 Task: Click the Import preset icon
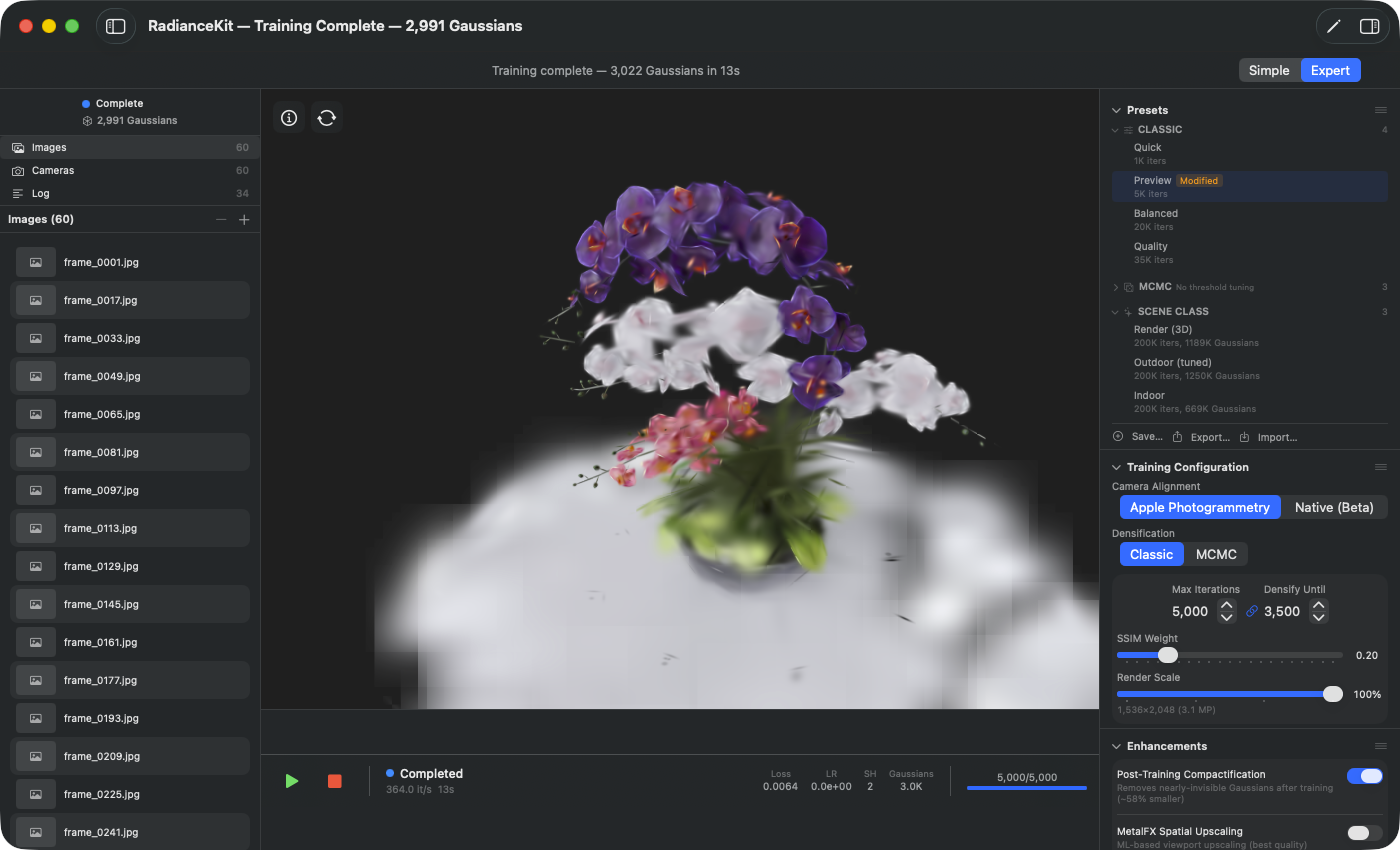pos(1245,437)
